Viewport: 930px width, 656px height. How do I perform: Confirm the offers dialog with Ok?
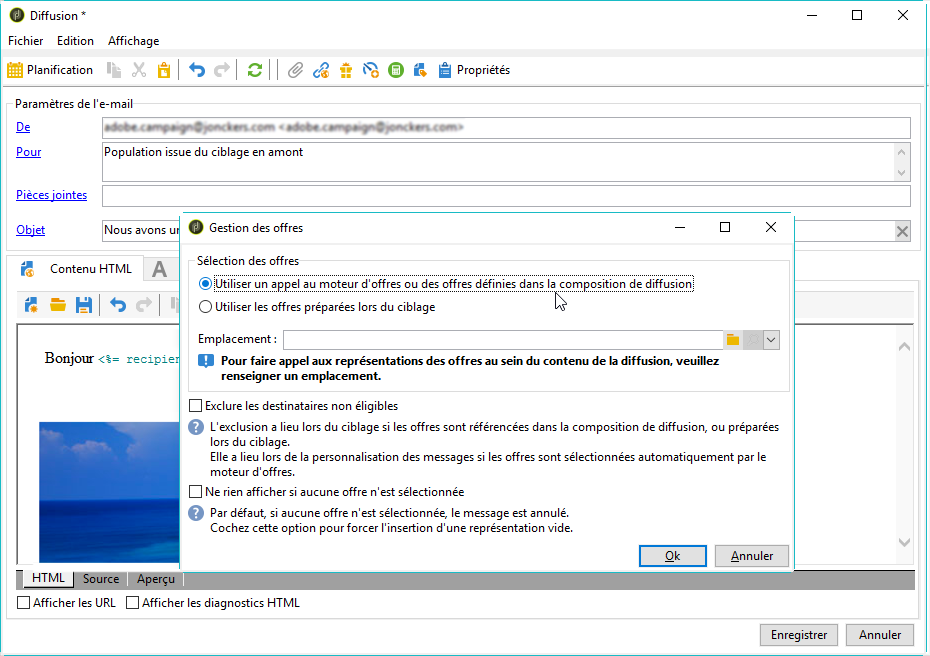[x=673, y=556]
